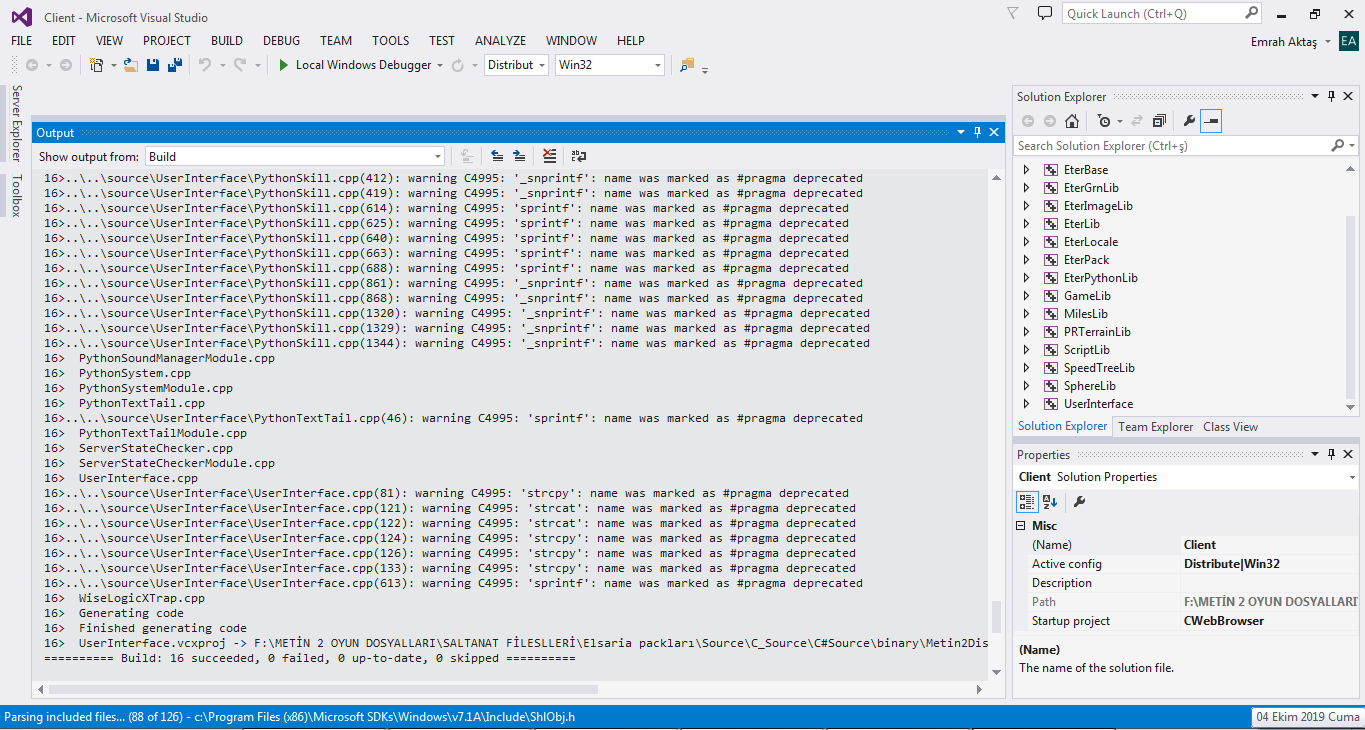Click Home icon in Solution Explorer
Image resolution: width=1365 pixels, height=730 pixels.
click(x=1071, y=121)
